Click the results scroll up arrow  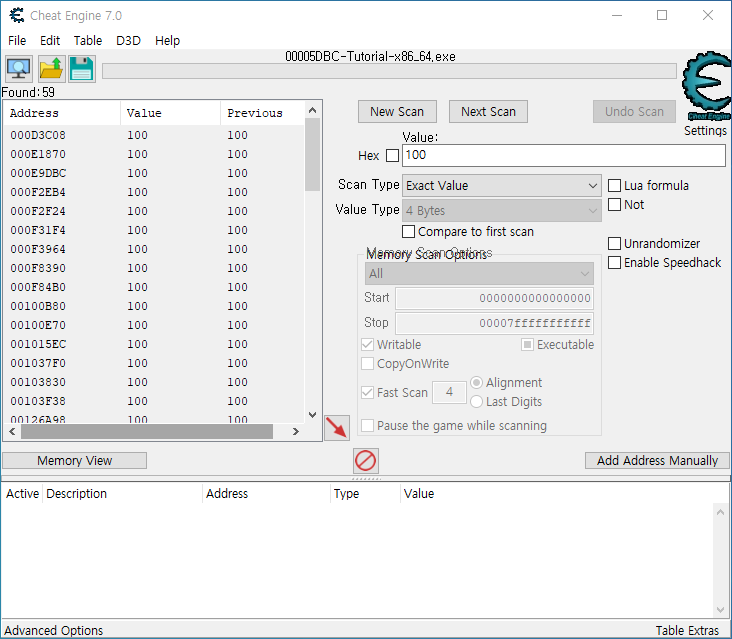click(x=313, y=111)
